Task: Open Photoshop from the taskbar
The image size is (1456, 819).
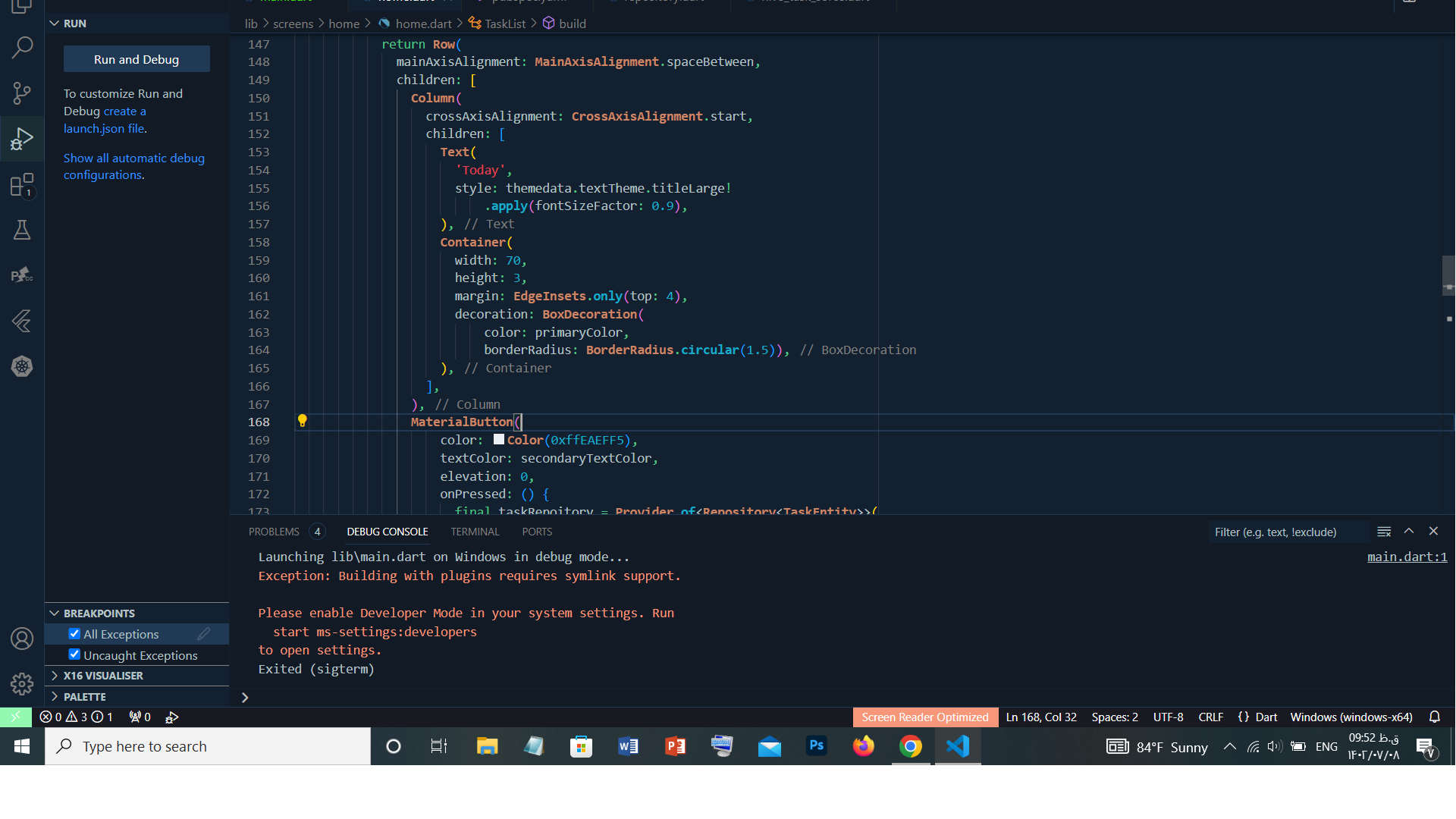Action: point(817,746)
